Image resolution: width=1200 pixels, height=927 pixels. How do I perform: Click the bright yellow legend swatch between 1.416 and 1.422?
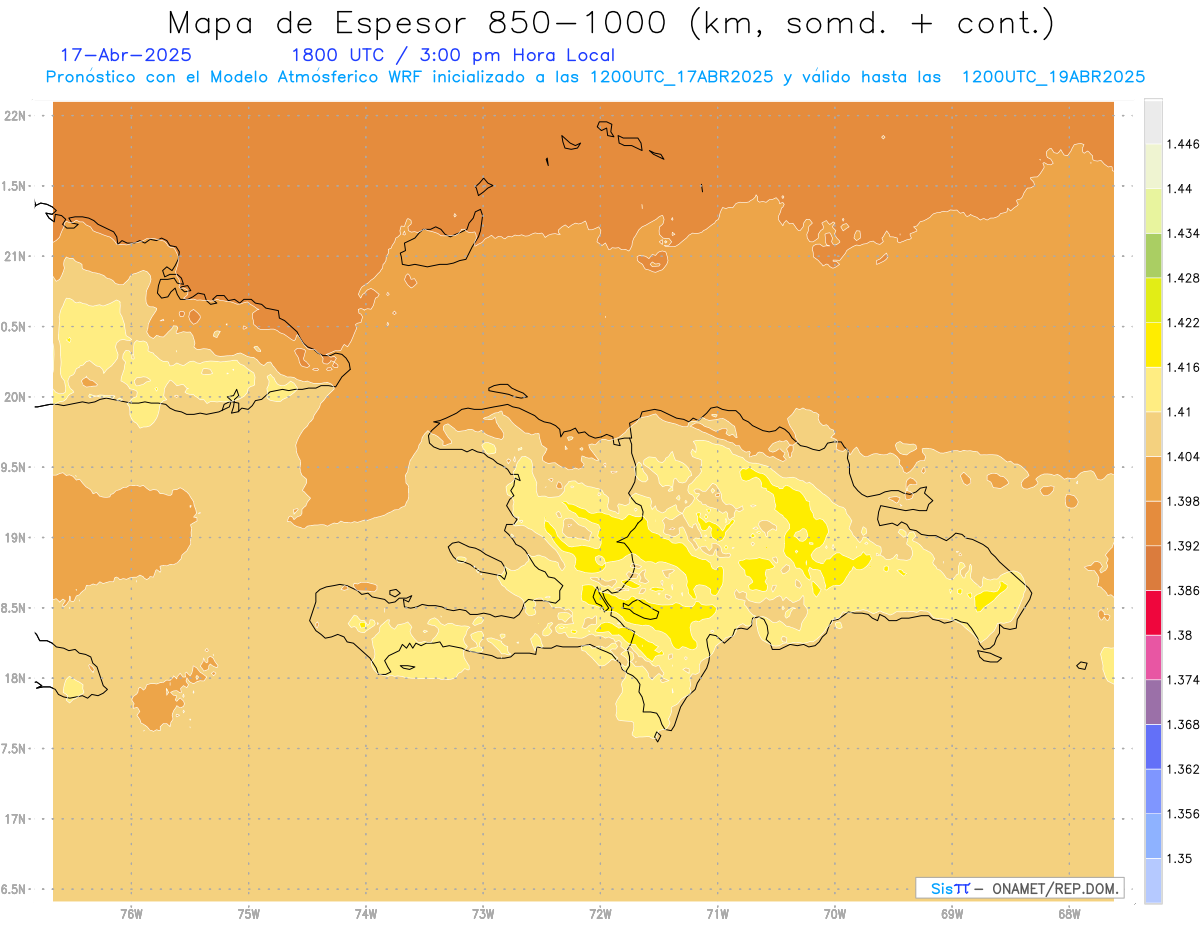[1153, 345]
